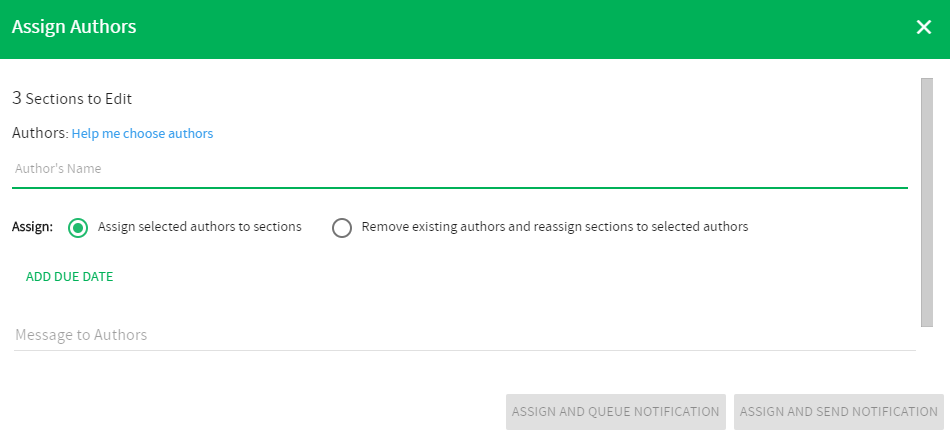The width and height of the screenshot is (950, 436).
Task: Click ASSIGN AND SEND NOTIFICATION button
Action: tap(839, 412)
